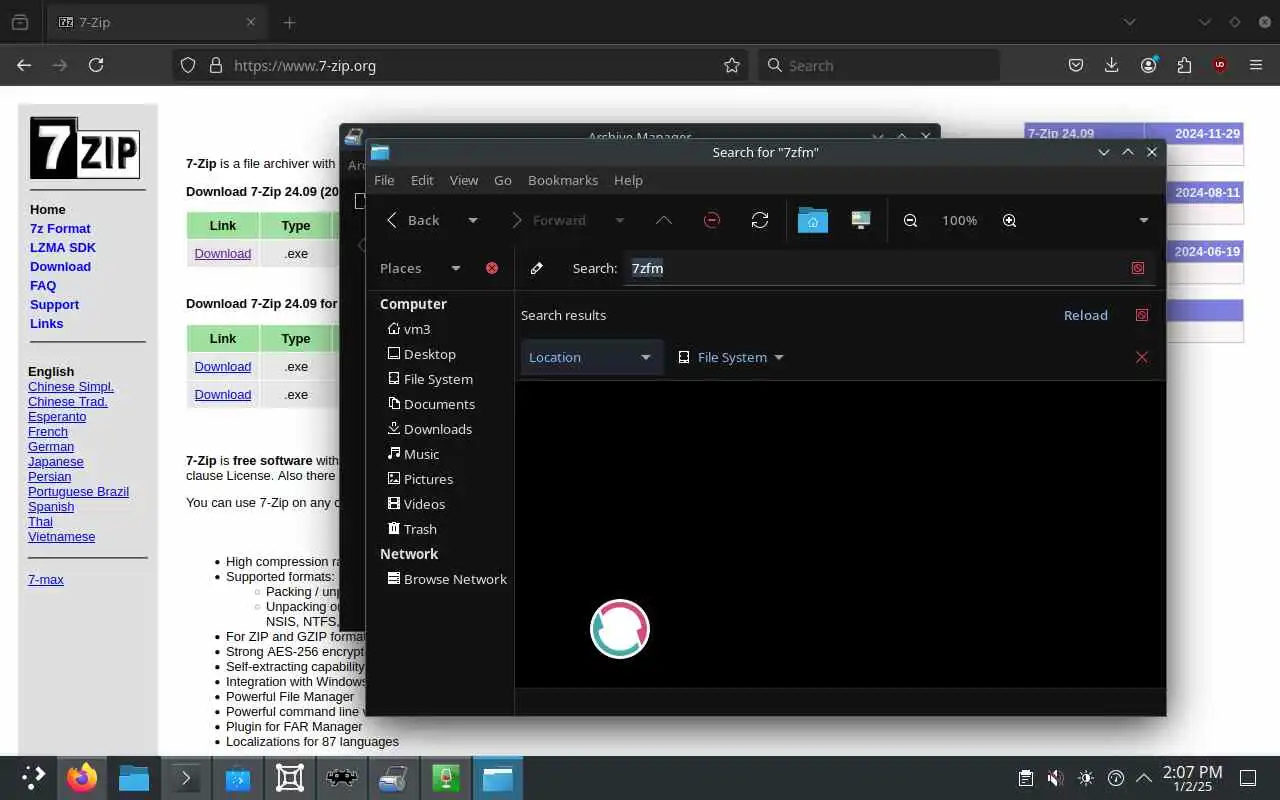Open Firefox account menu
This screenshot has width=1280, height=800.
click(1148, 65)
